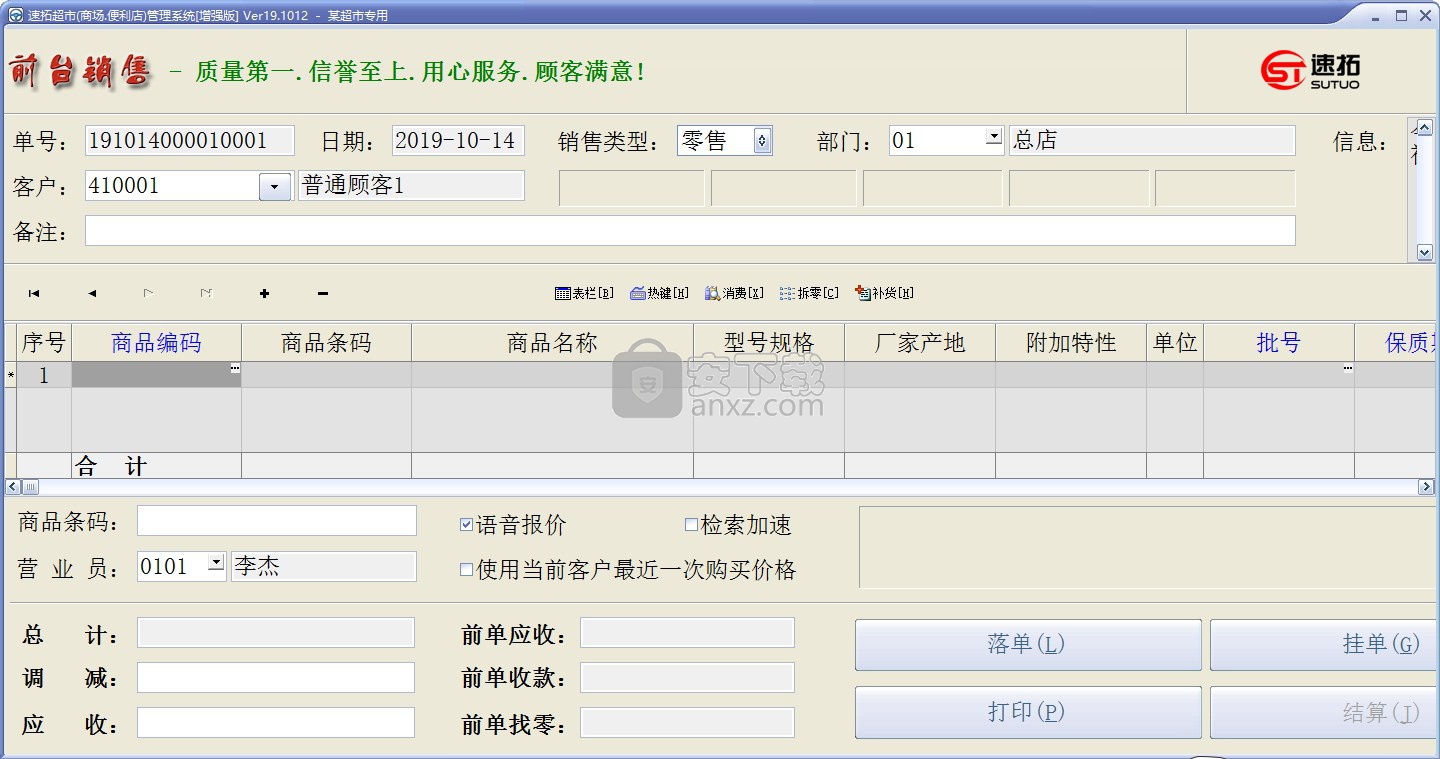Go to the first record navigator arrow
Viewport: 1440px width, 759px height.
(34, 293)
